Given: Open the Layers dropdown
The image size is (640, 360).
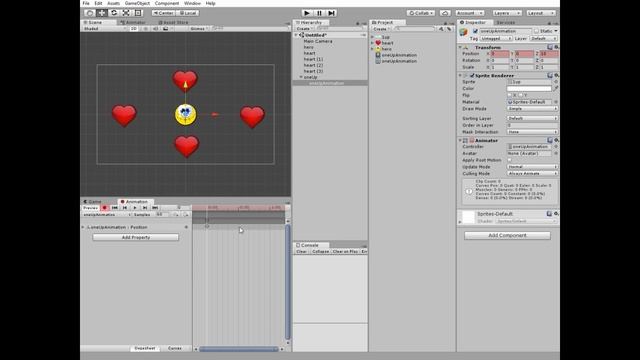Looking at the screenshot, I should click(507, 13).
